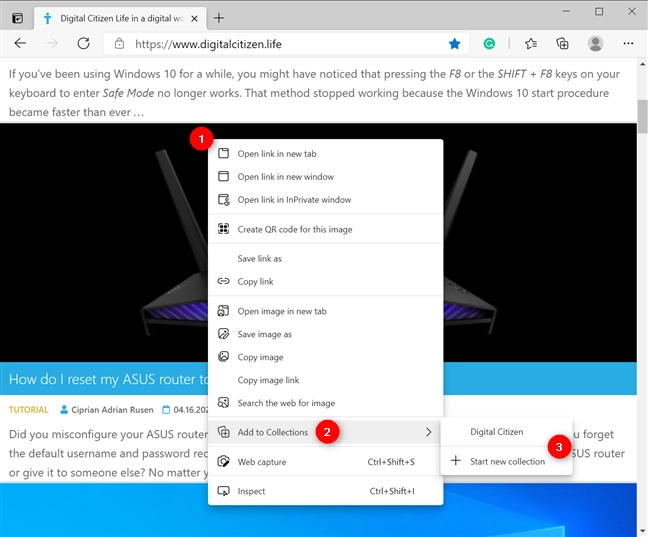Screen dimensions: 648x537
Task: Click the page scrollbar thumb
Action: (642, 116)
